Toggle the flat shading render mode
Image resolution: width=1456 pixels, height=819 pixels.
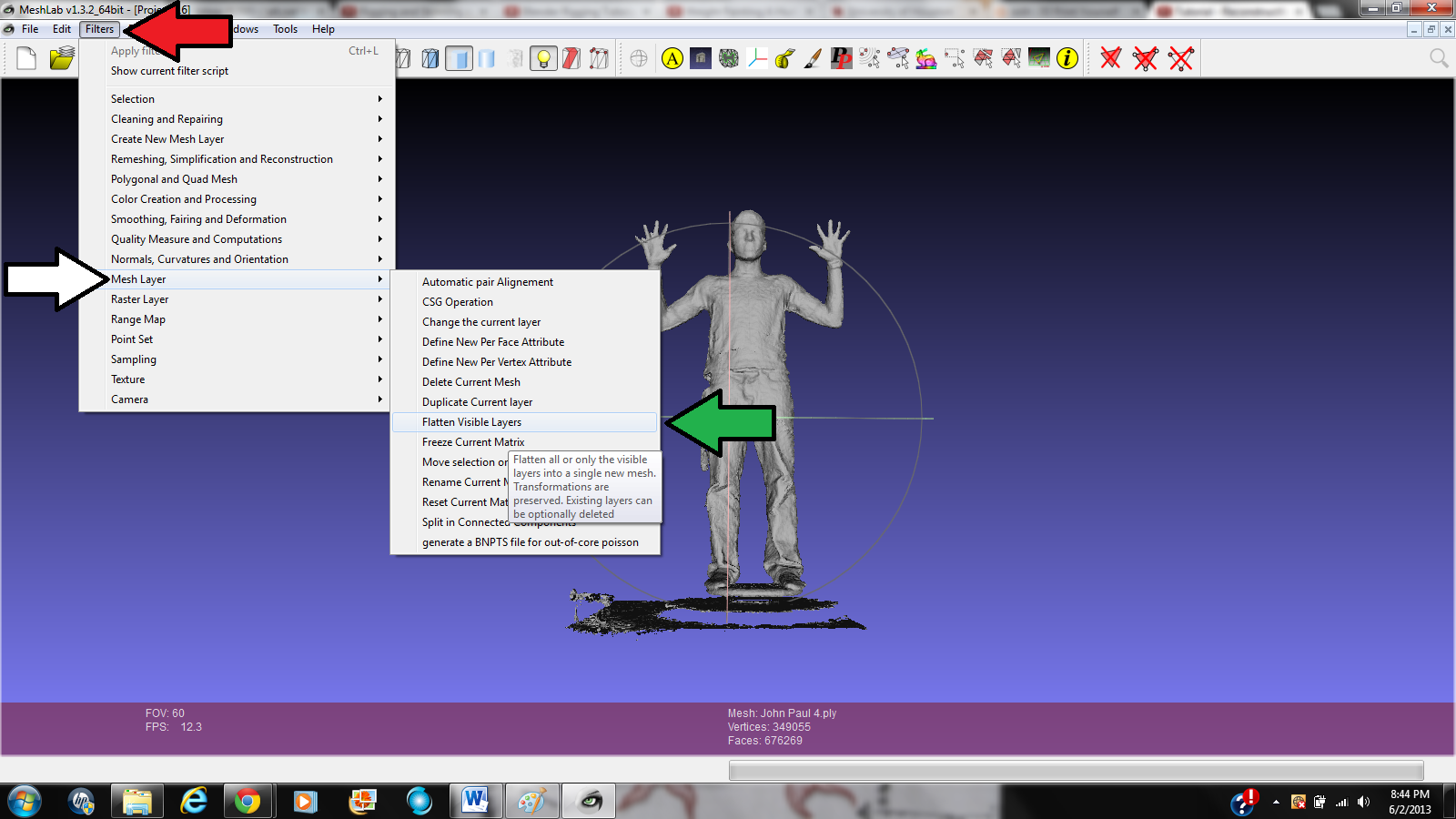click(x=460, y=58)
